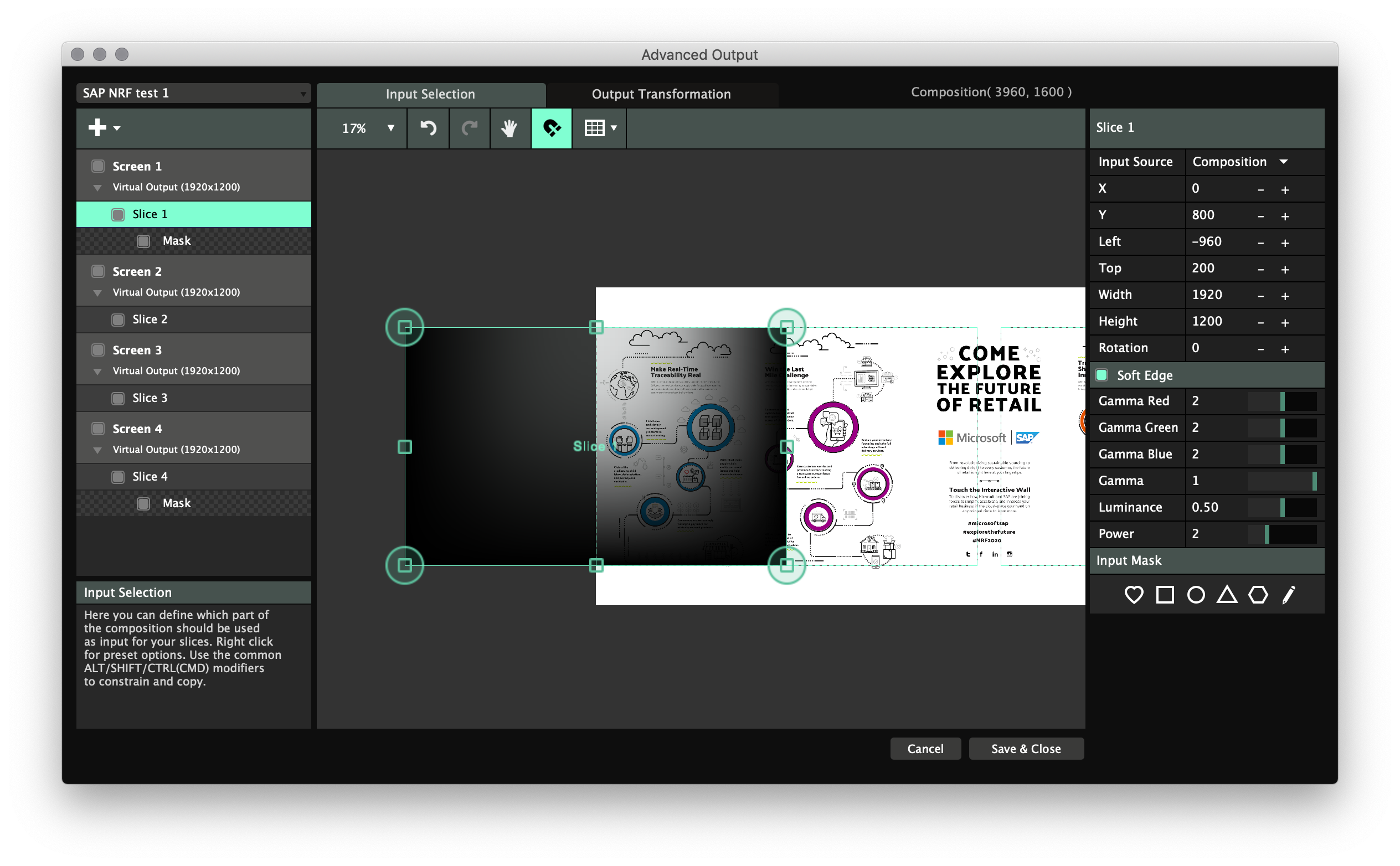This screenshot has height=866, width=1400.
Task: Click the plus add screen icon
Action: [x=98, y=127]
